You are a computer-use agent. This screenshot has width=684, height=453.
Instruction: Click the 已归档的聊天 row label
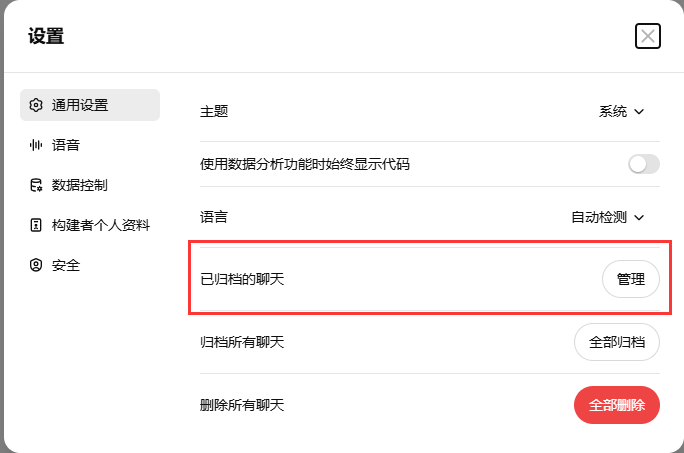(x=242, y=279)
